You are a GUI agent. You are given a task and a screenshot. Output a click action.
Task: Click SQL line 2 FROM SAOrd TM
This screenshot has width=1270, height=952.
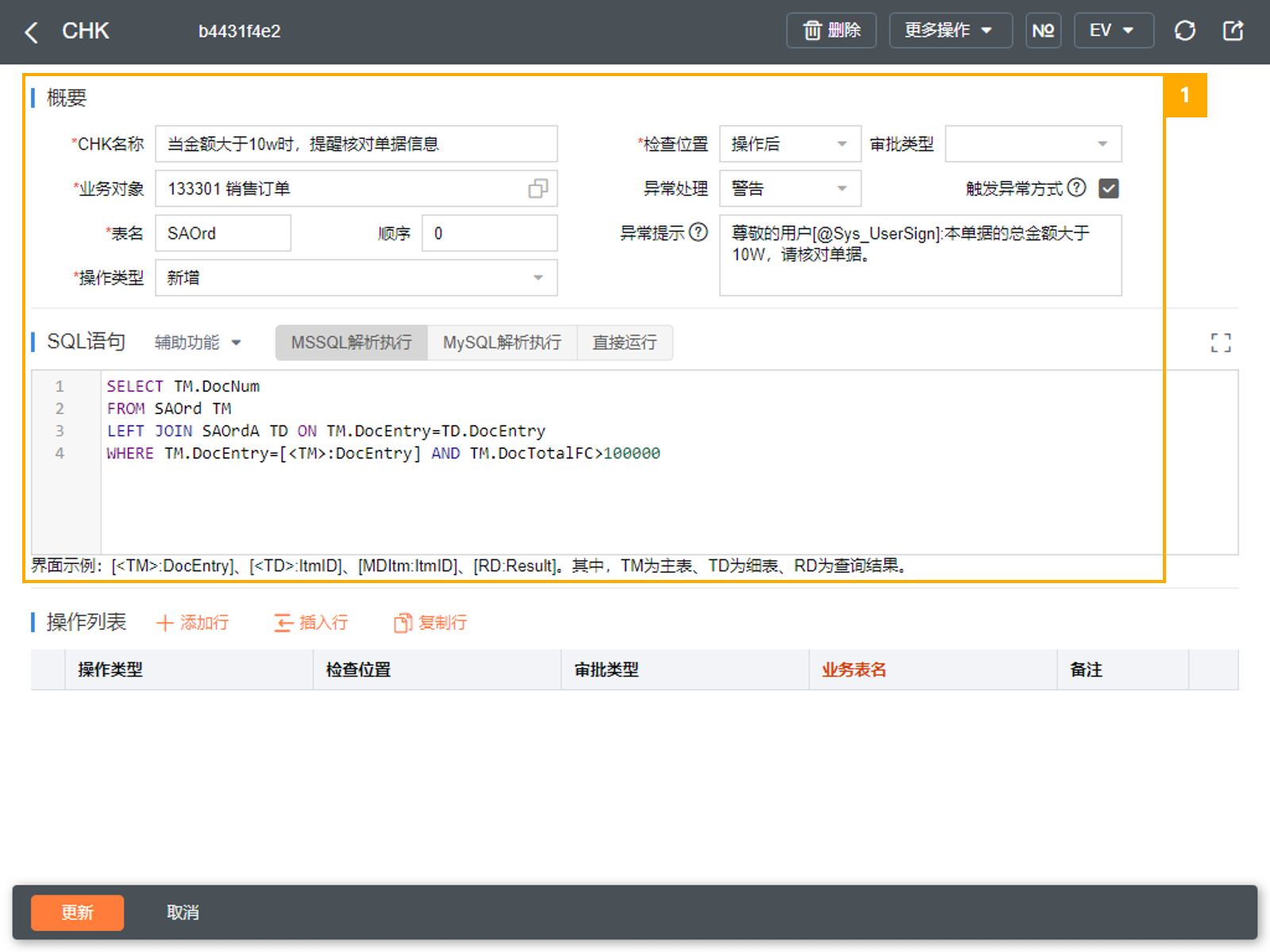(169, 409)
